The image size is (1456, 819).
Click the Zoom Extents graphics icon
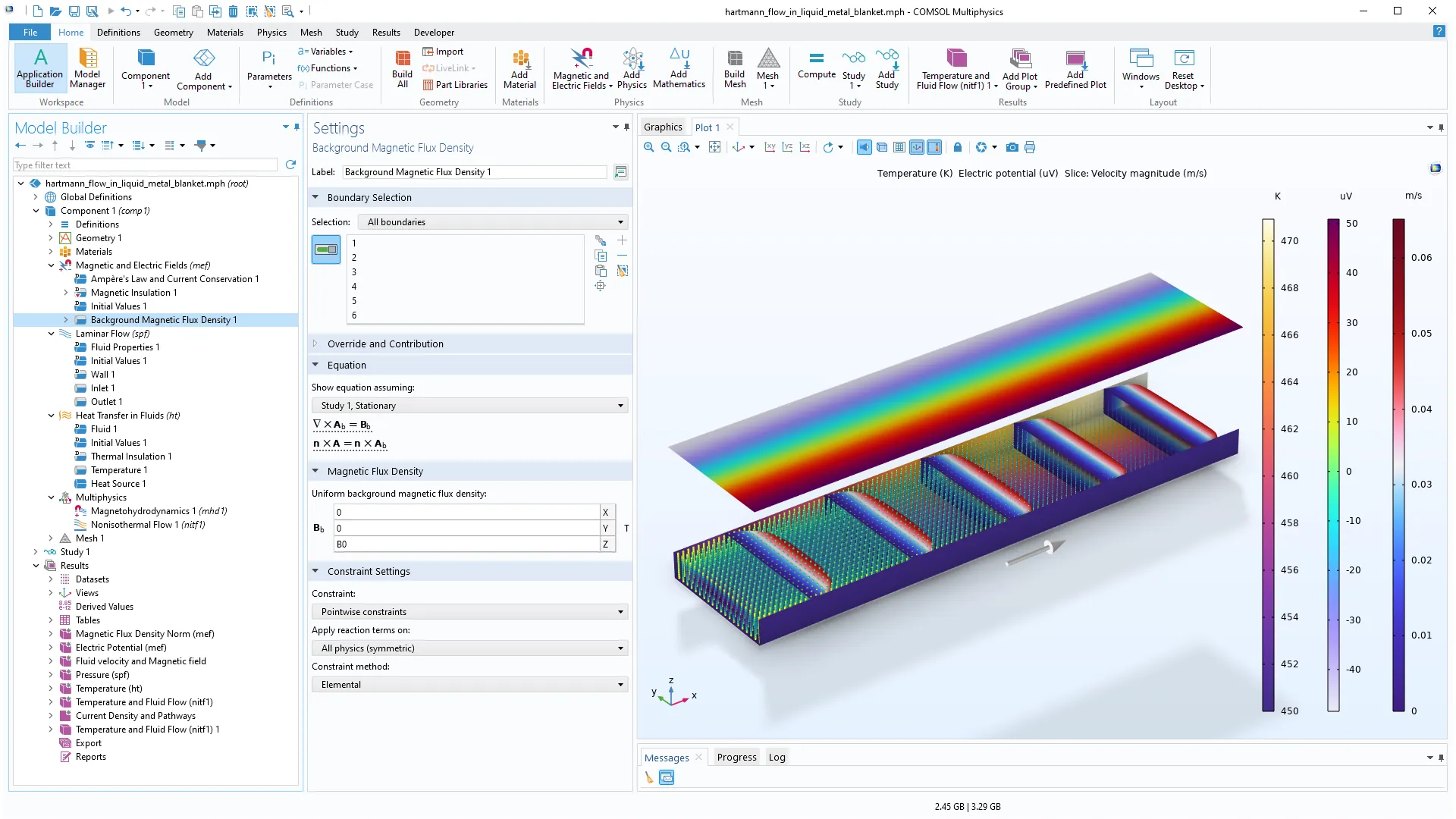pos(714,147)
